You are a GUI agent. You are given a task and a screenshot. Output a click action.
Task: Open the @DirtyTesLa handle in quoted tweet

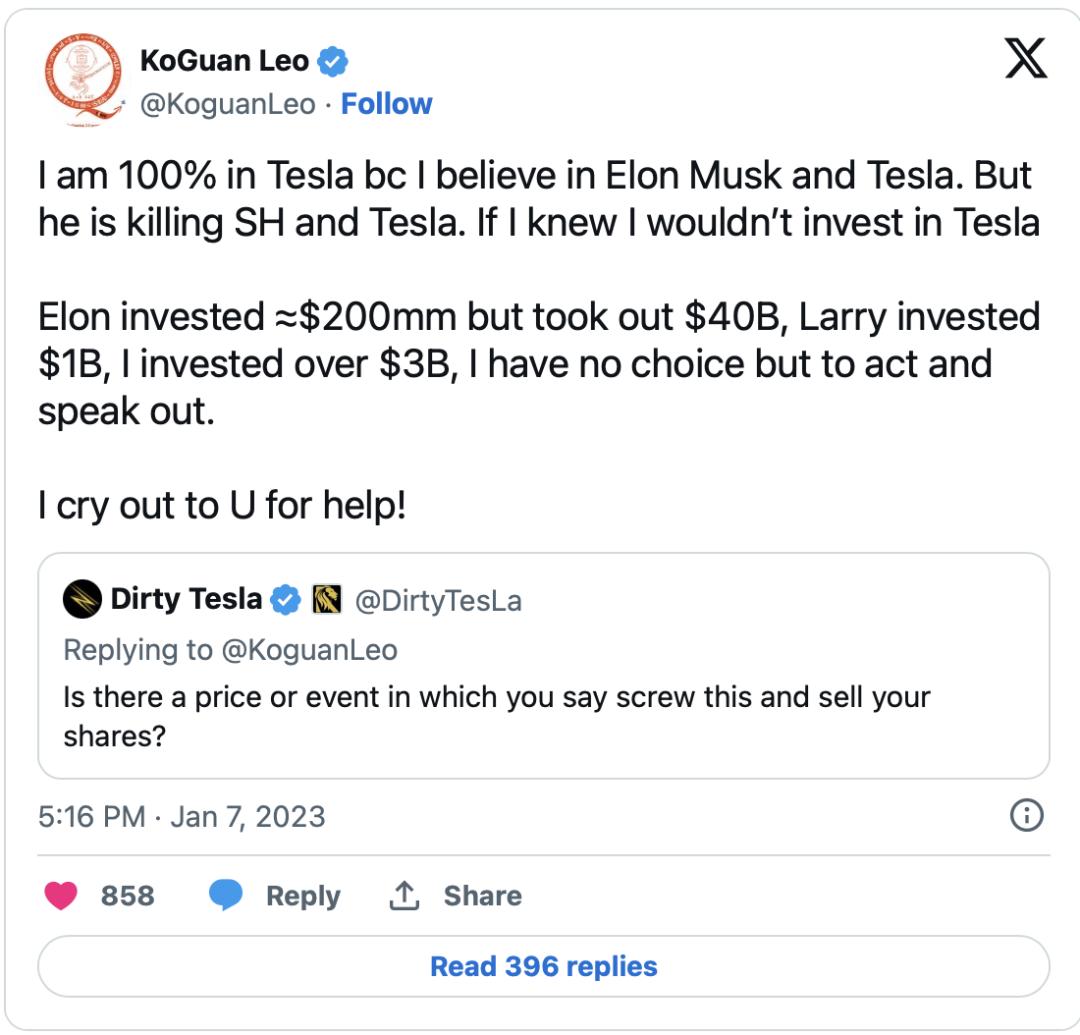[438, 600]
